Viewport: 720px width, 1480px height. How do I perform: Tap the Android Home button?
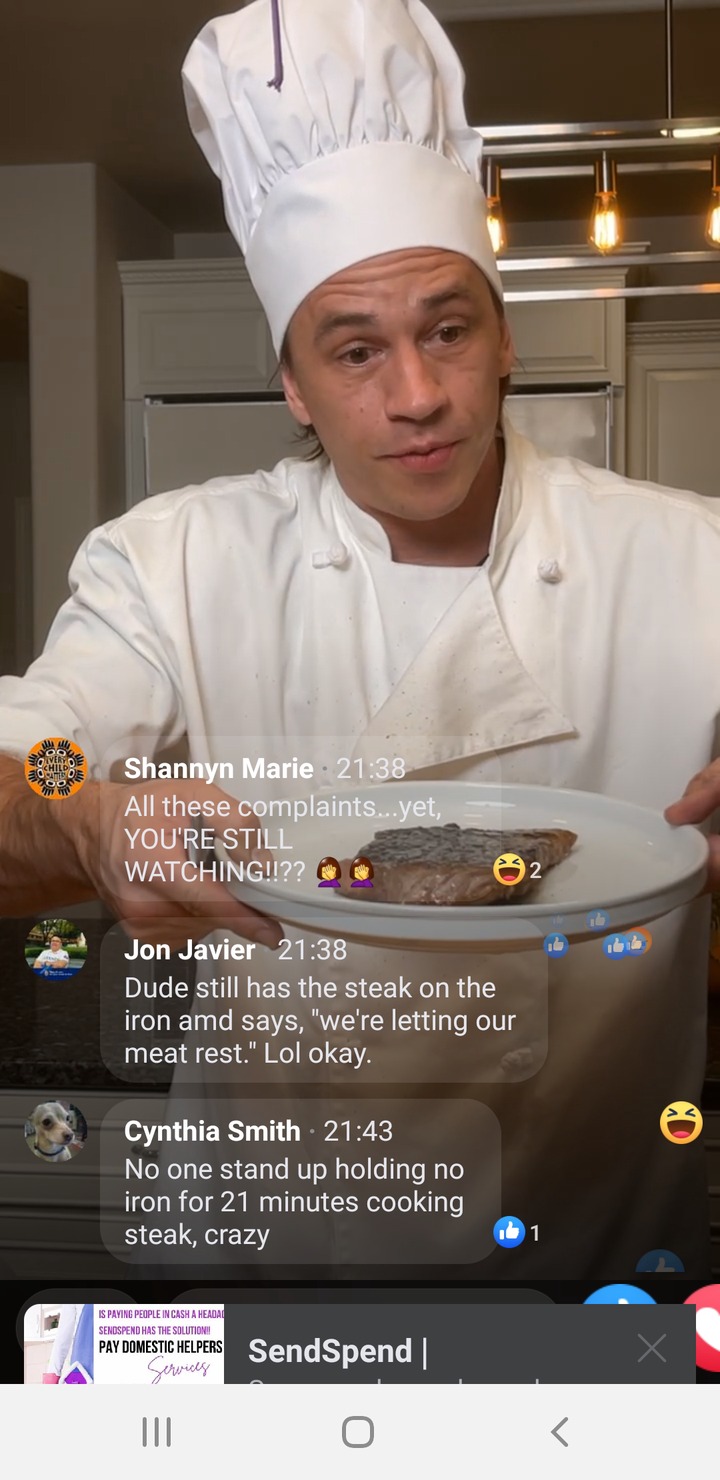pos(358,1432)
